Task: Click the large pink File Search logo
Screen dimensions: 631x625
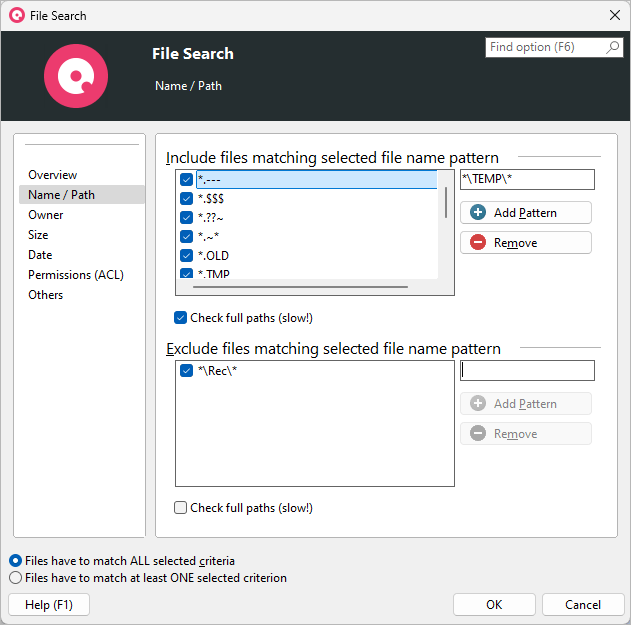Action: pos(76,76)
